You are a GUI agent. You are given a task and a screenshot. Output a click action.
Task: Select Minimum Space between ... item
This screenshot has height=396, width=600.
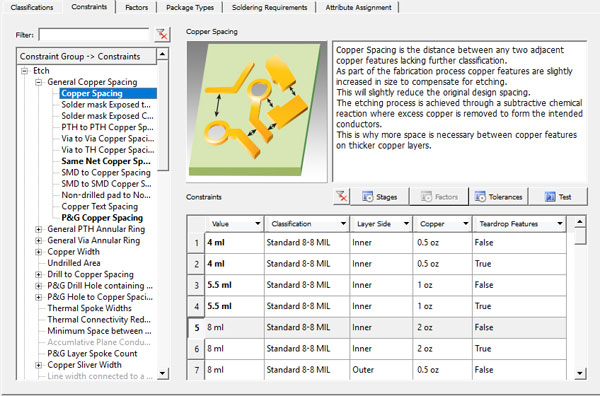pos(99,331)
